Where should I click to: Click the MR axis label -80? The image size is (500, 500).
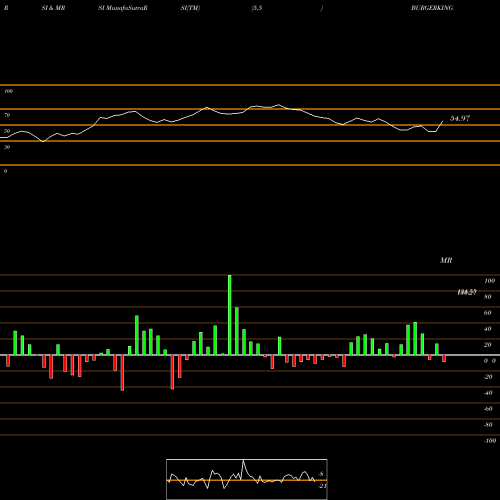tap(488, 425)
